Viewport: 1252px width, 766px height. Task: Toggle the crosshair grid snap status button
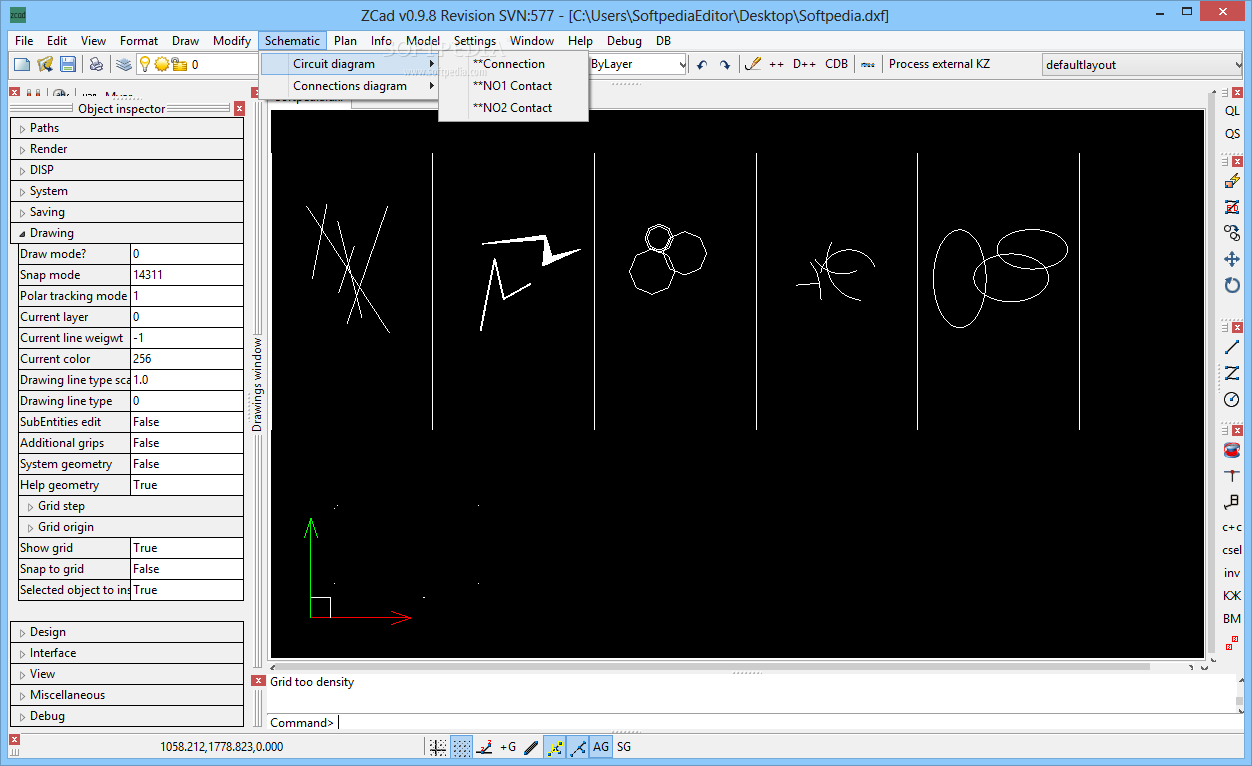coord(438,747)
